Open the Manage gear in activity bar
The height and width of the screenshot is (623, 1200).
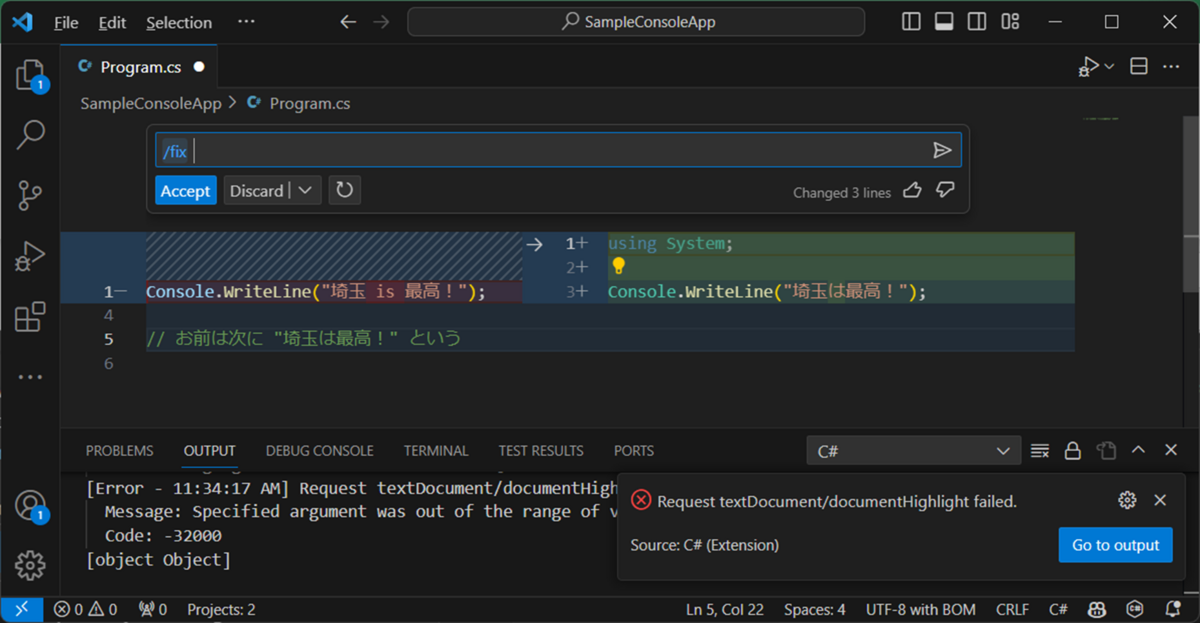[30, 565]
